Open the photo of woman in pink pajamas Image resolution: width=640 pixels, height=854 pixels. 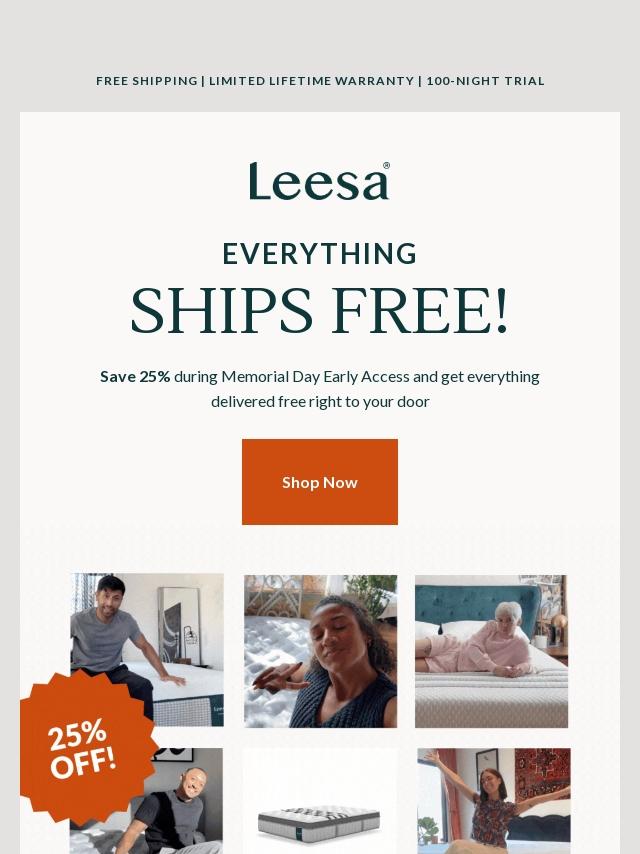(491, 651)
